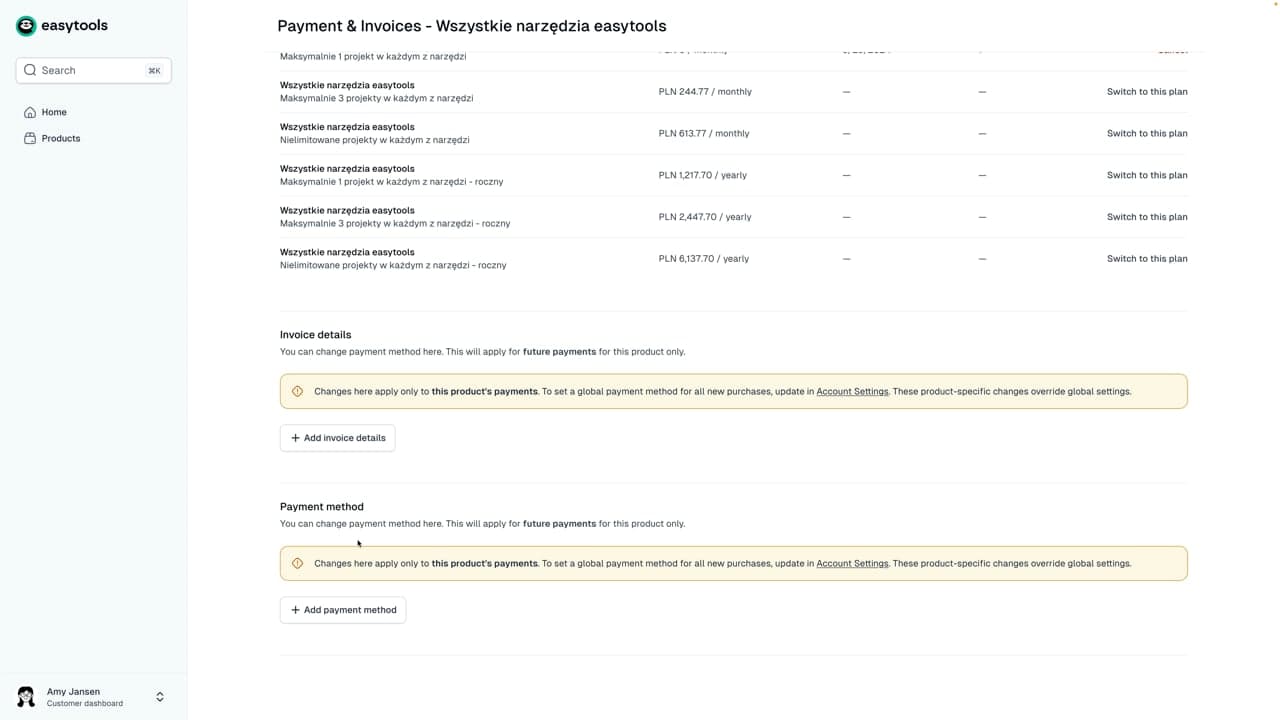This screenshot has height=720, width=1280.
Task: Select the price text "PLN 244.77 / monthly"
Action: tap(705, 92)
